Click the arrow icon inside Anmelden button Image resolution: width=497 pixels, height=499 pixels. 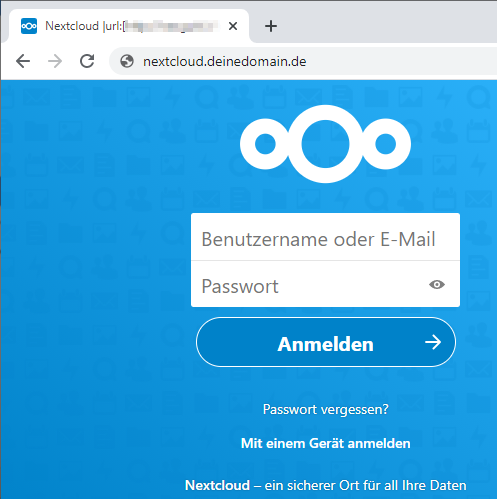point(433,342)
